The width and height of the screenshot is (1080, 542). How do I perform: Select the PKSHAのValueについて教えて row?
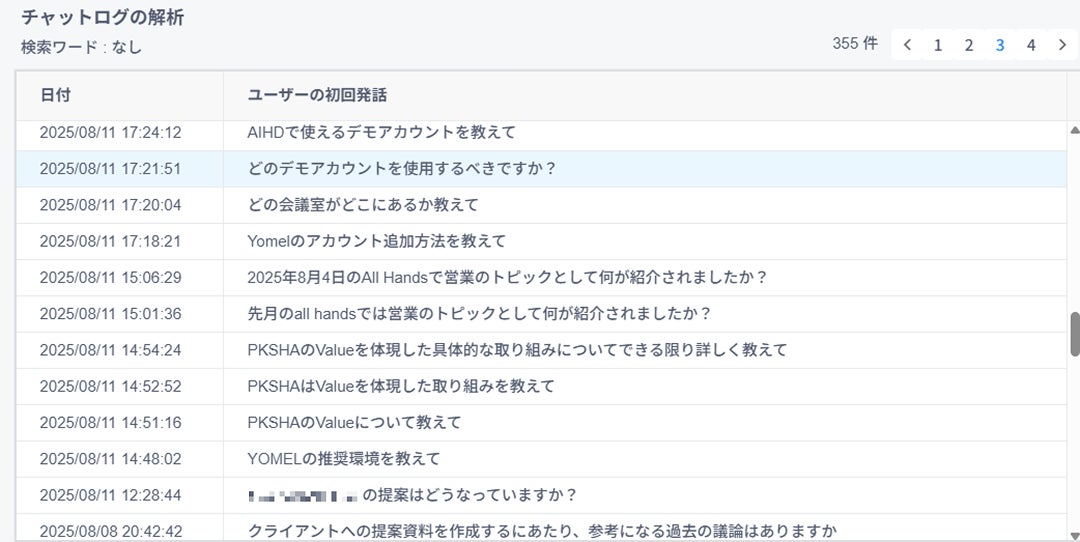(x=354, y=423)
